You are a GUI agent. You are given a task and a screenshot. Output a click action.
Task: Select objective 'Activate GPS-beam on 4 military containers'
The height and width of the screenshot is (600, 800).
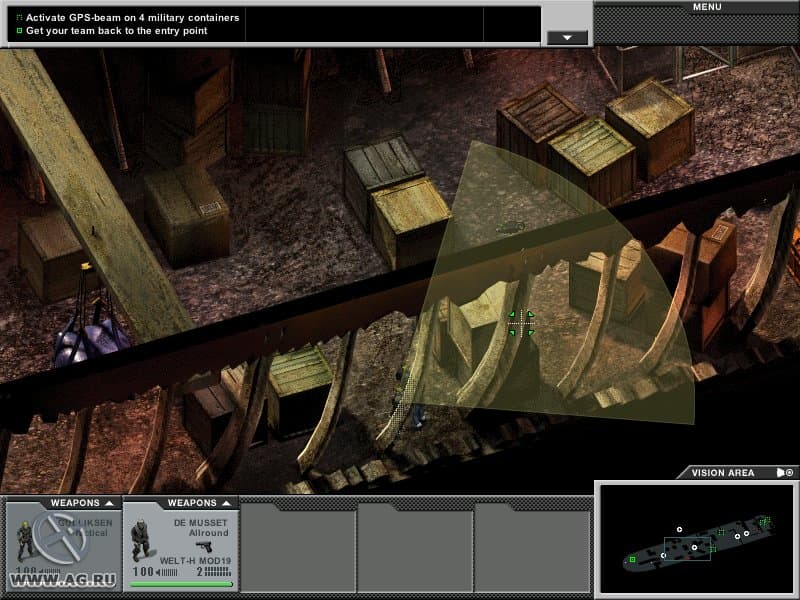tap(132, 17)
